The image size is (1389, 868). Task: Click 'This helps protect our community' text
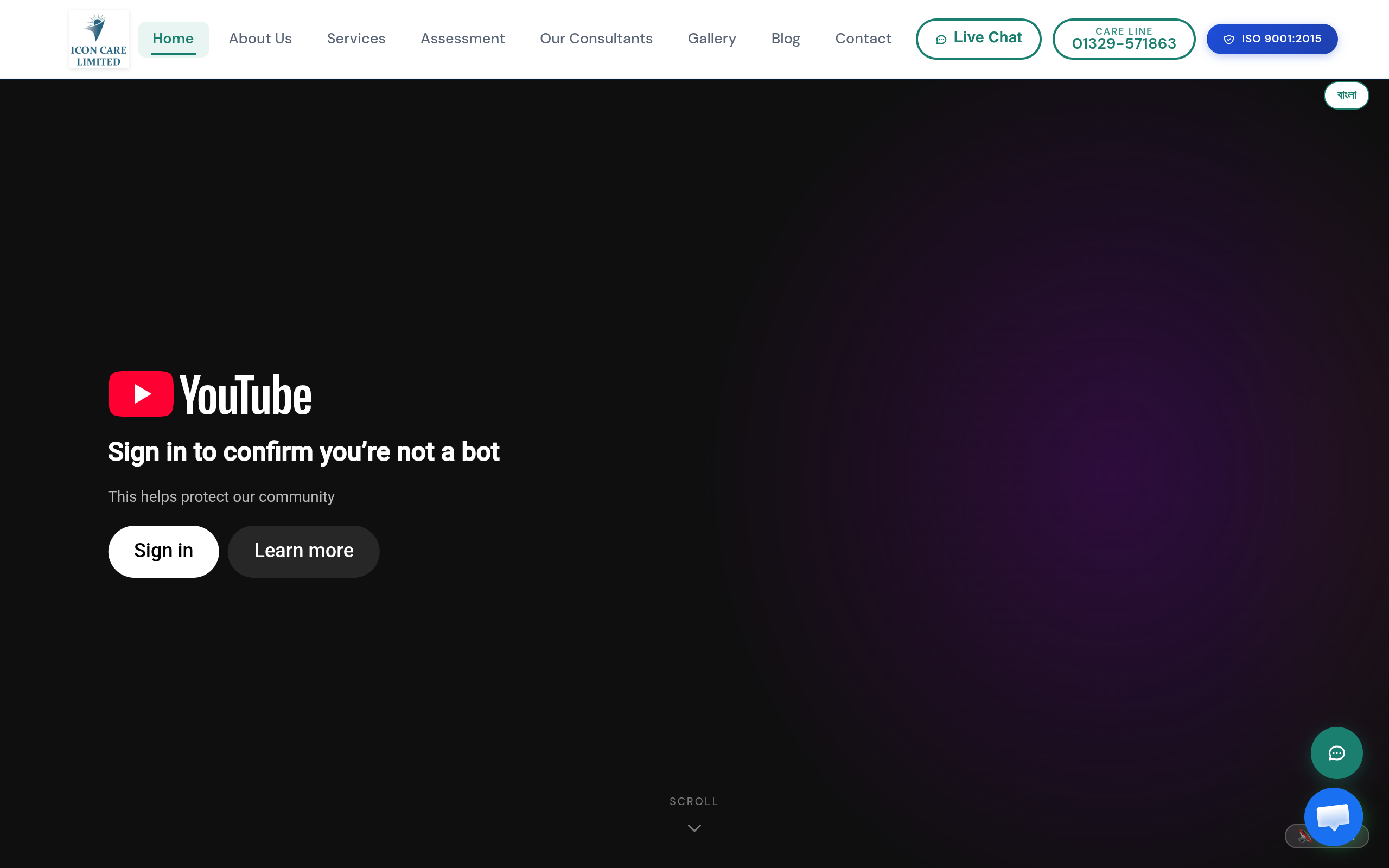point(221,496)
